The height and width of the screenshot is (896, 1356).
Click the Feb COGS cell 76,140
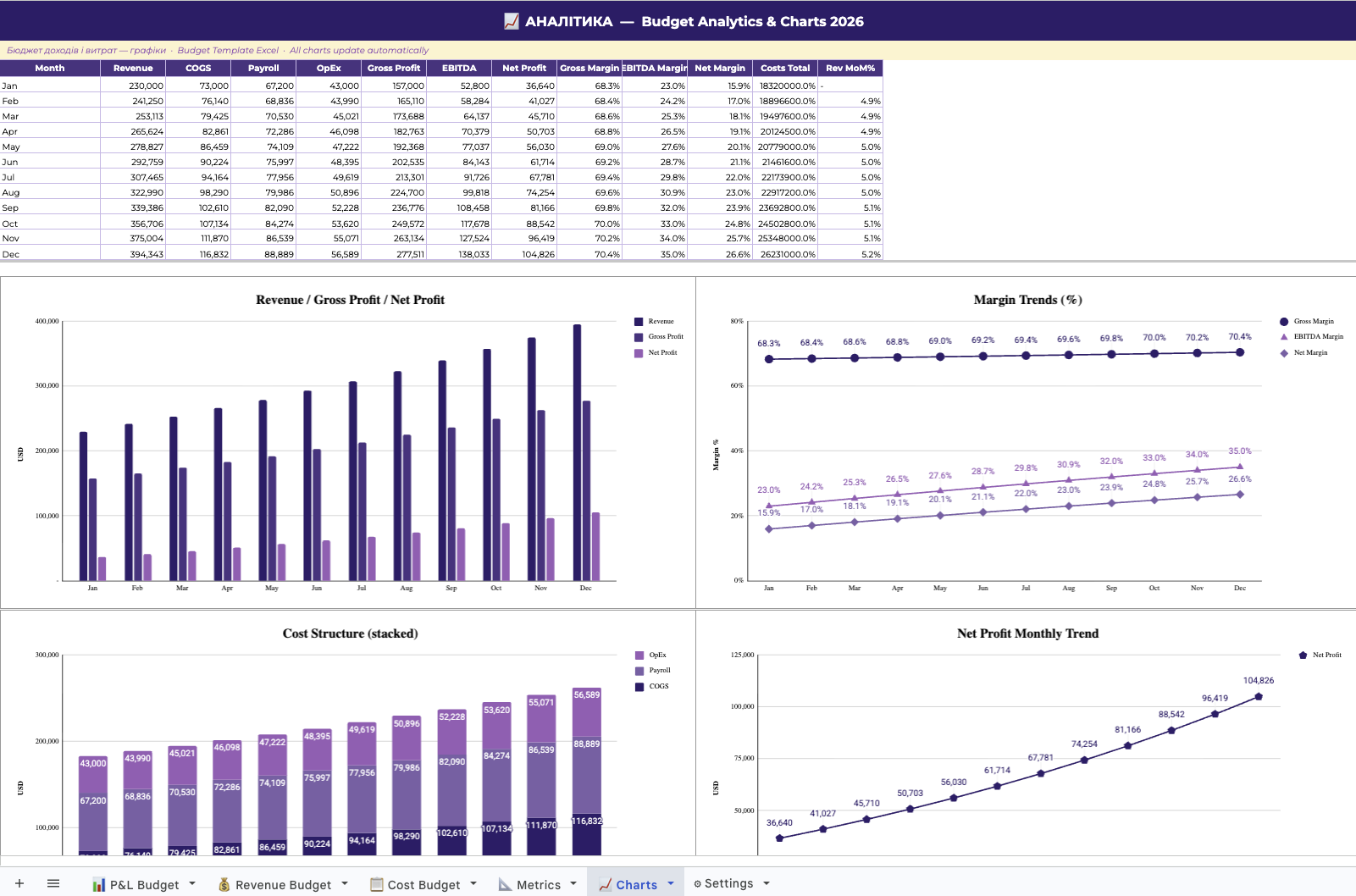pos(198,101)
